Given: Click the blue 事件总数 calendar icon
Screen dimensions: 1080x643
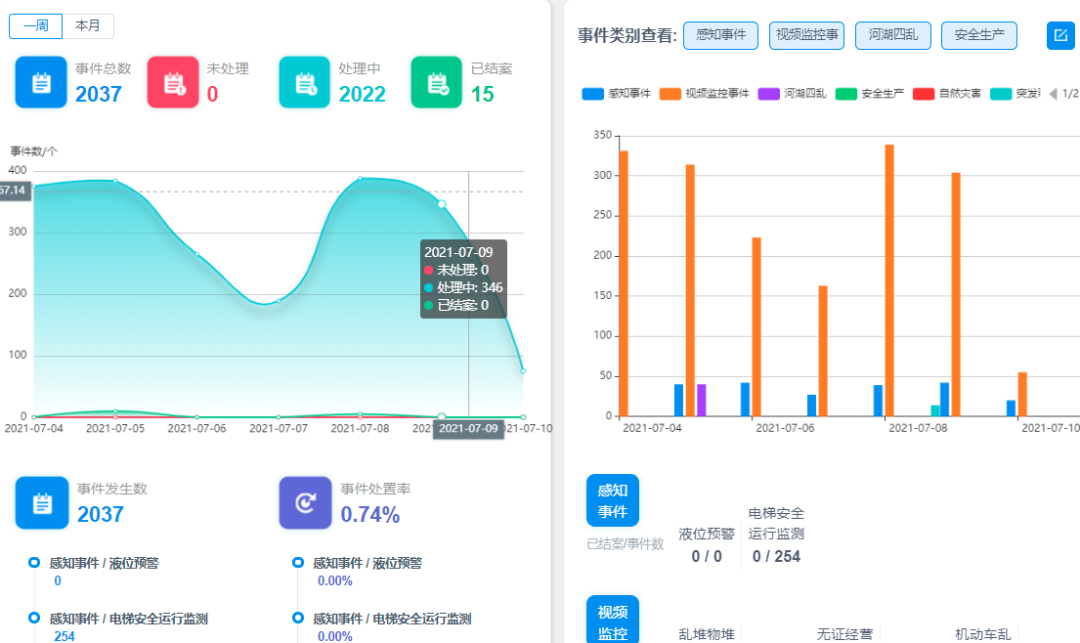Looking at the screenshot, I should tap(41, 83).
